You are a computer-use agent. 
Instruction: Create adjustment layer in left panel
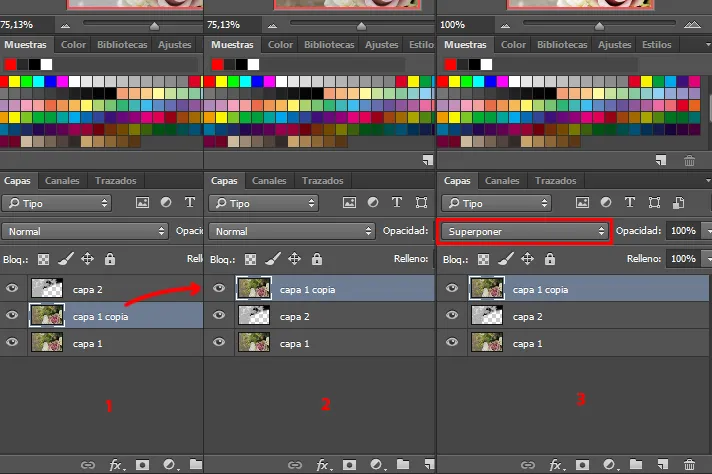(169, 464)
